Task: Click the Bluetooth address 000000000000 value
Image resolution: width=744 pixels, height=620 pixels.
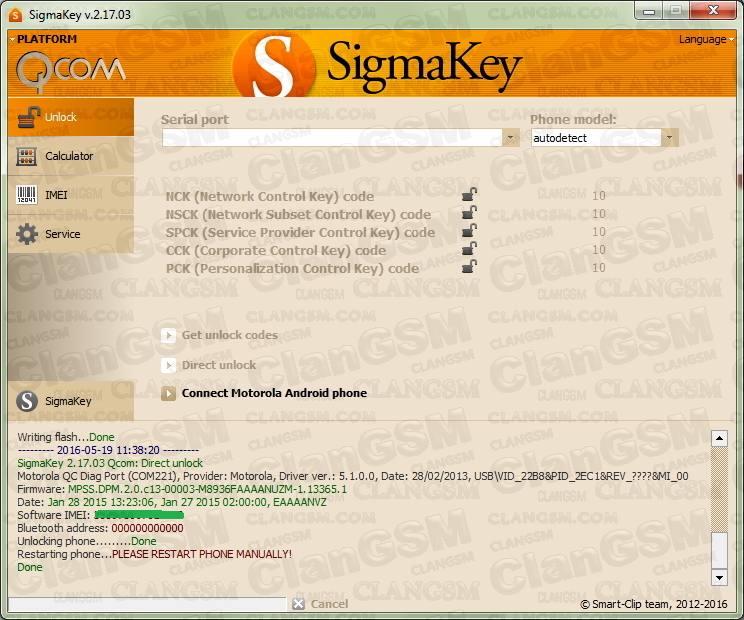Action: 147,528
